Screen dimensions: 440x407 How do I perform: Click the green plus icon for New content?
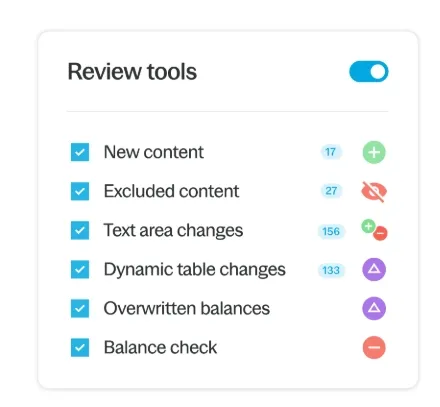[374, 152]
